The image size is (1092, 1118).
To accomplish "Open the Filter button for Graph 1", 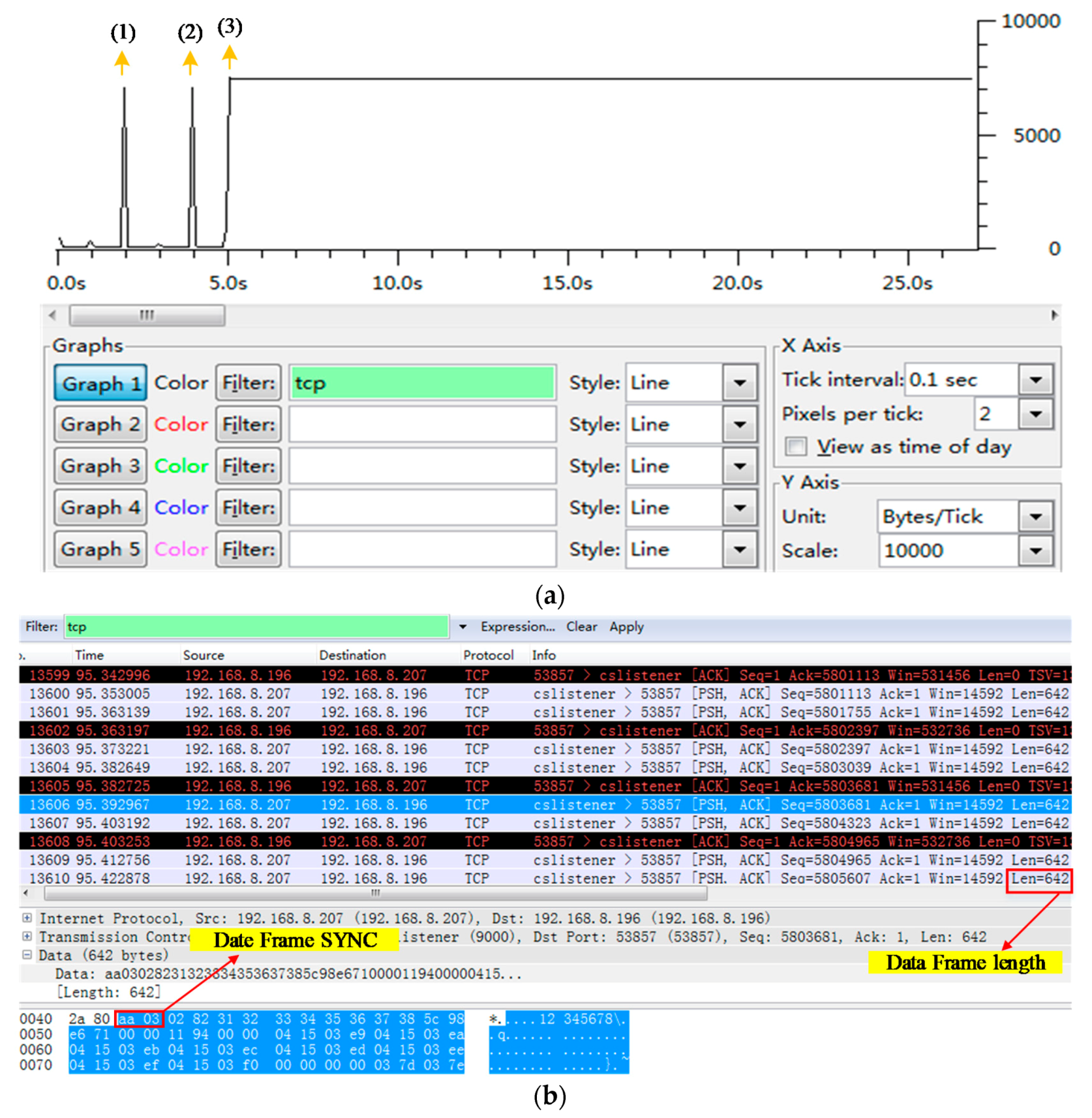I will pos(249,383).
